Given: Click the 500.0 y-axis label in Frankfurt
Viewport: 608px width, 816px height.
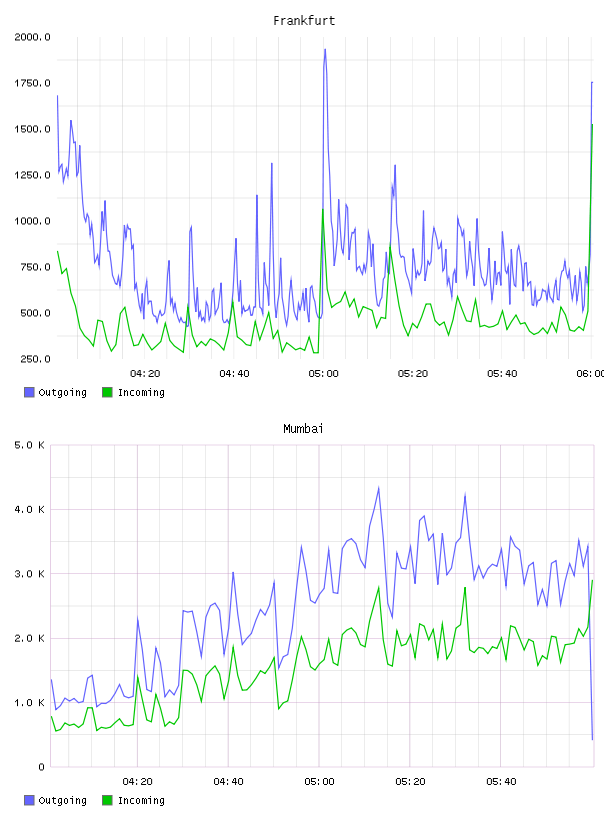Looking at the screenshot, I should tap(35, 313).
